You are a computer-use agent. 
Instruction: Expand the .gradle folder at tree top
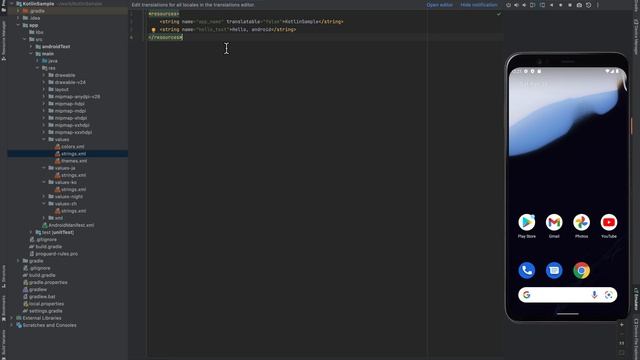coord(18,11)
